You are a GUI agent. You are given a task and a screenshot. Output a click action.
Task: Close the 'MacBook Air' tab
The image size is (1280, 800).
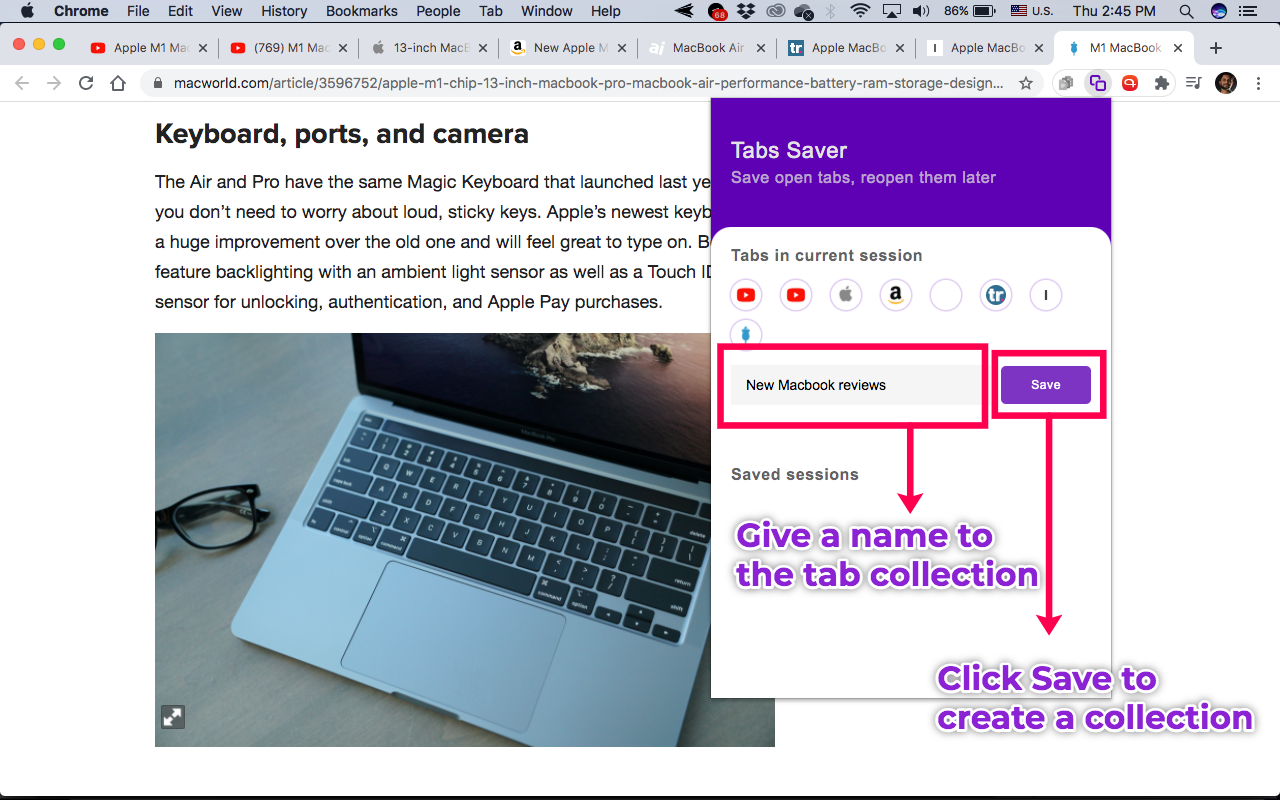point(759,48)
